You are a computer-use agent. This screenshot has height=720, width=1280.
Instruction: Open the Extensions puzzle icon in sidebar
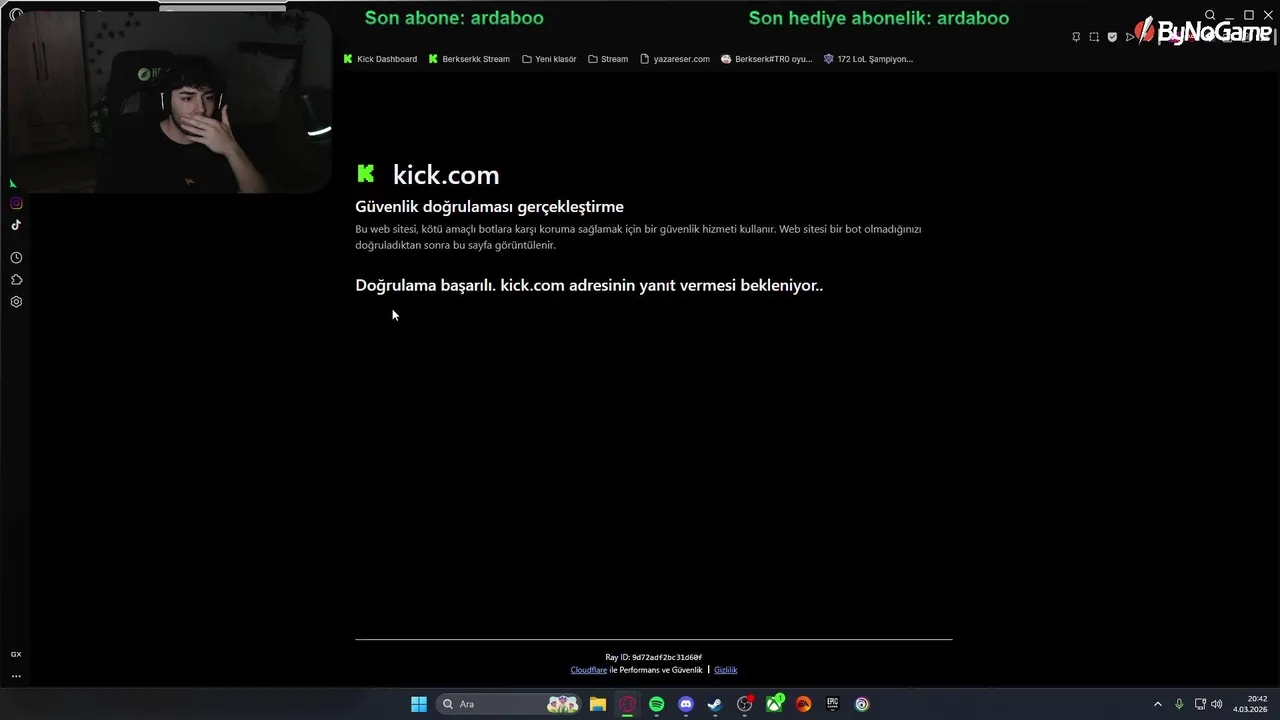tap(16, 280)
